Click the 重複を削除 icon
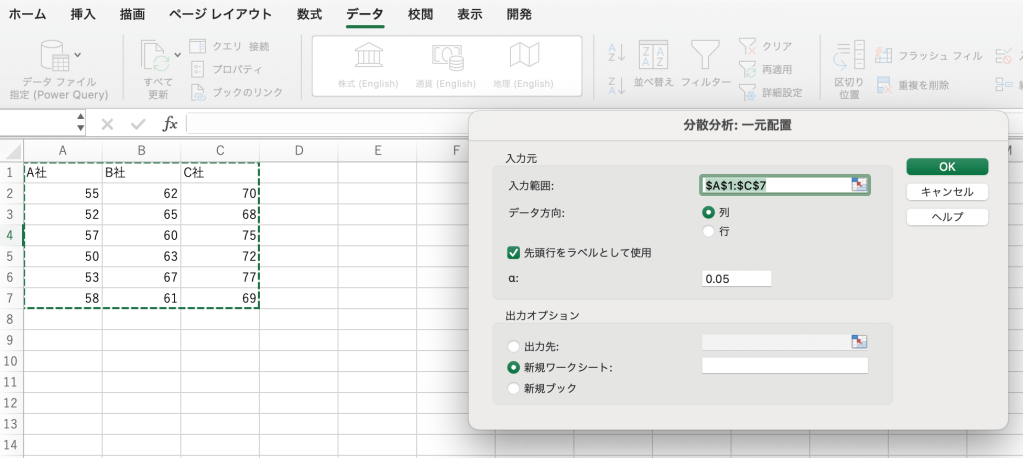 (x=883, y=85)
